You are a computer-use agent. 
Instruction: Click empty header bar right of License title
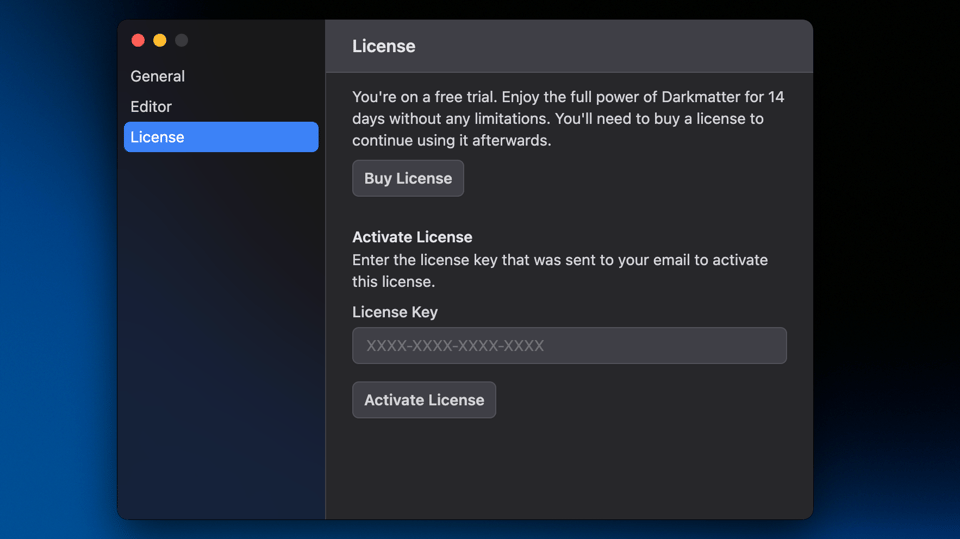click(620, 46)
